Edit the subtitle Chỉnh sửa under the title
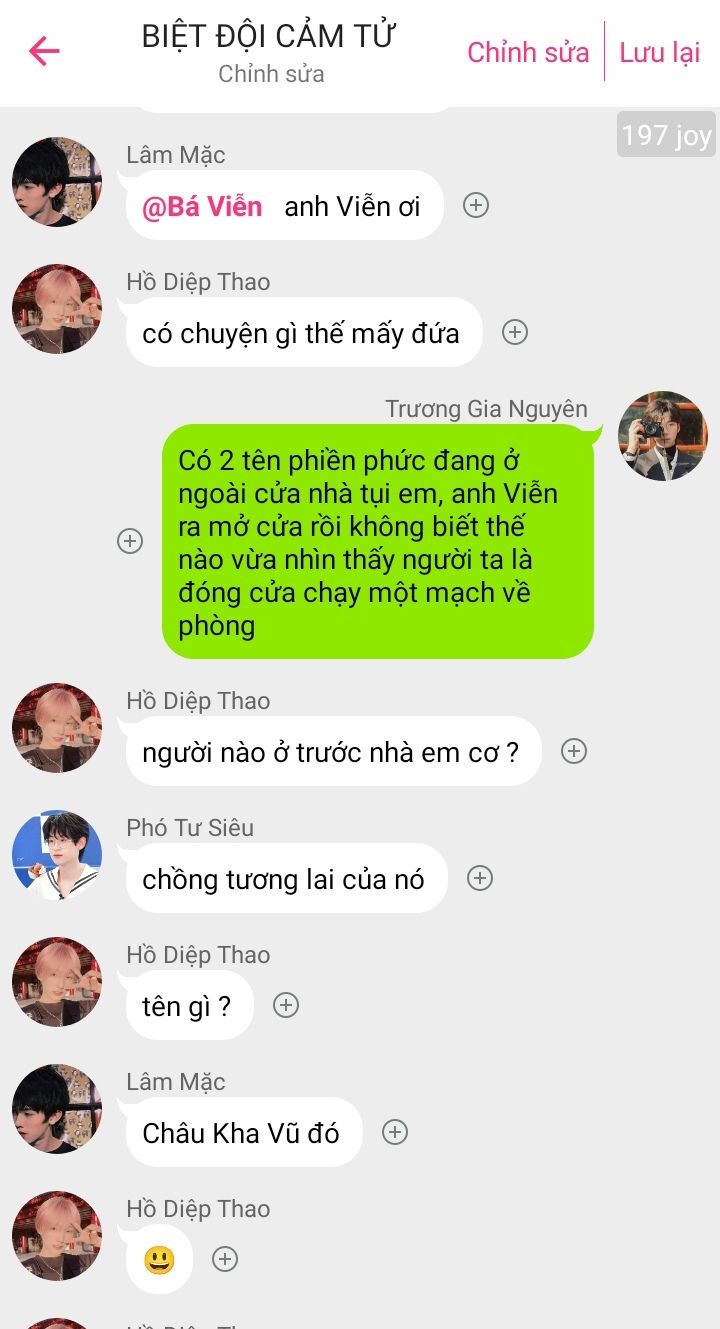 pos(271,74)
